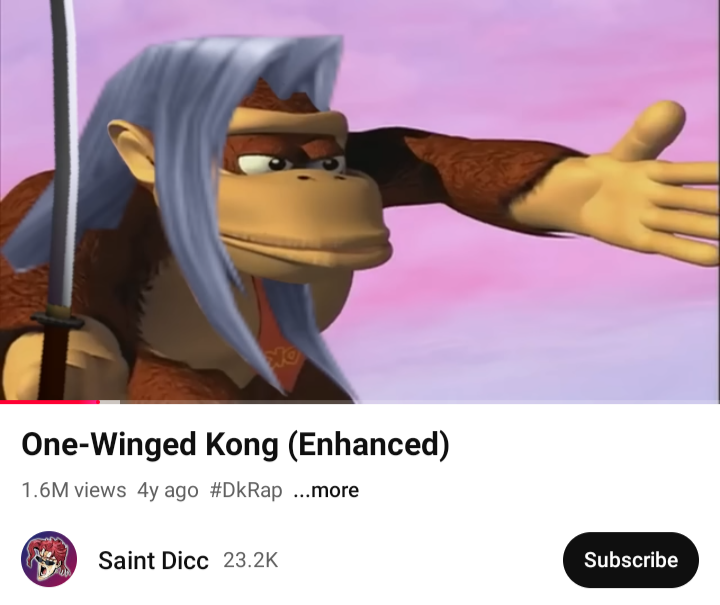Click the 4y ago upload date
Viewport: 720px width, 605px height.
tap(168, 490)
